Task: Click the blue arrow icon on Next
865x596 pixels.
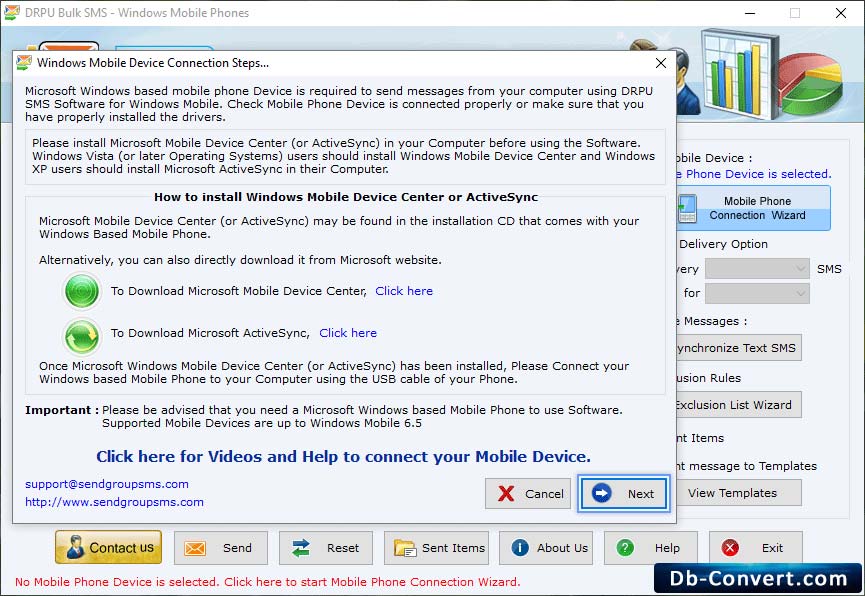Action: (x=601, y=493)
